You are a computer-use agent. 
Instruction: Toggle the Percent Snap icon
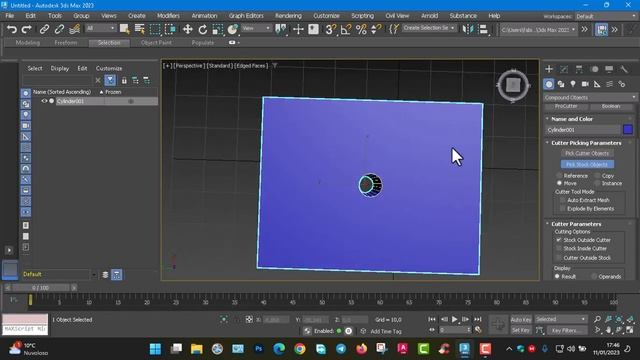click(361, 29)
